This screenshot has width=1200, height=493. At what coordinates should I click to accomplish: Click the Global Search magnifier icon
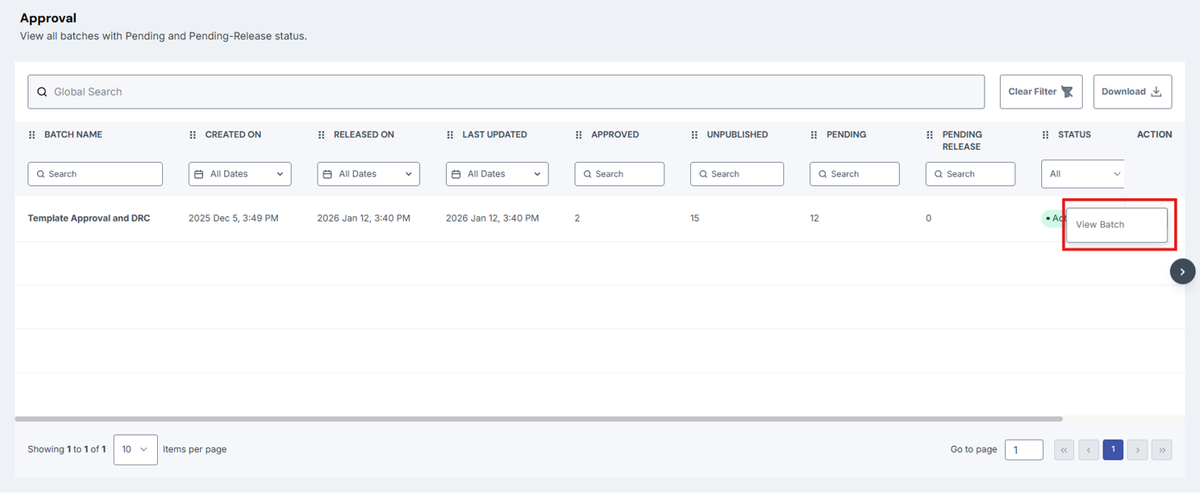point(42,92)
